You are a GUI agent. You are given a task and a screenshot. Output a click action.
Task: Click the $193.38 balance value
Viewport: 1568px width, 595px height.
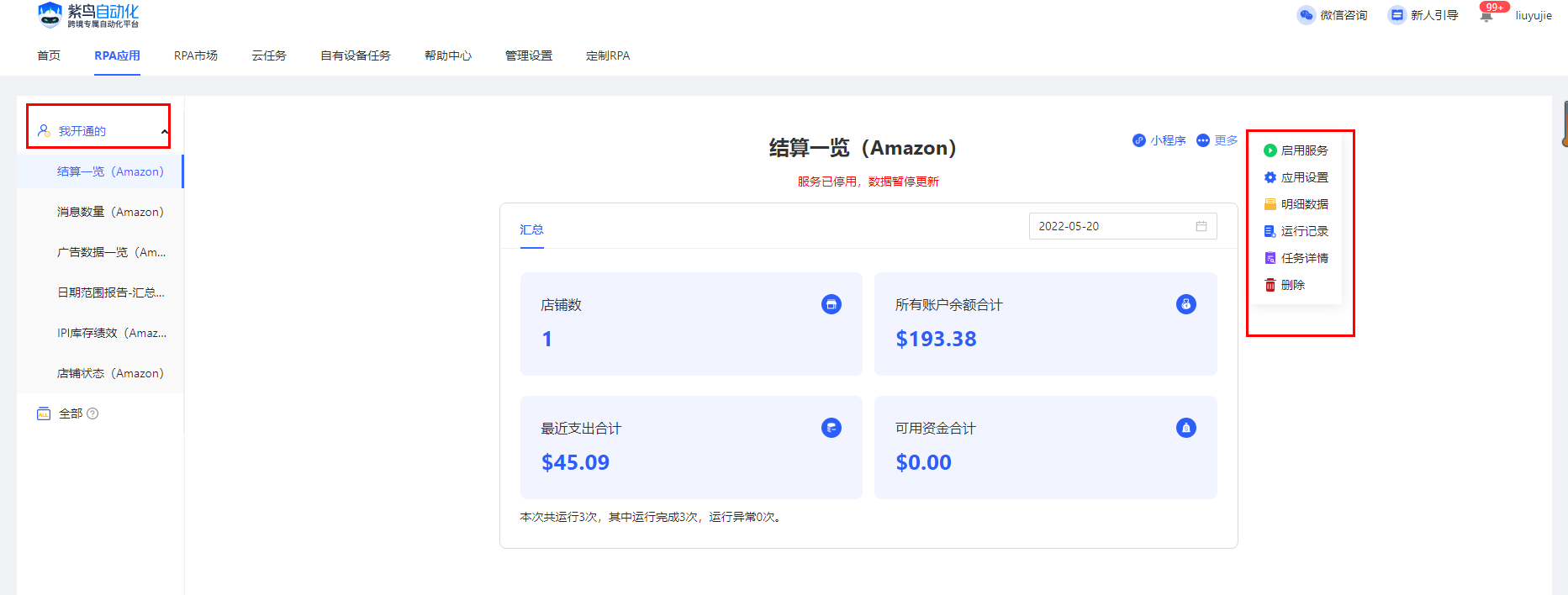[936, 339]
